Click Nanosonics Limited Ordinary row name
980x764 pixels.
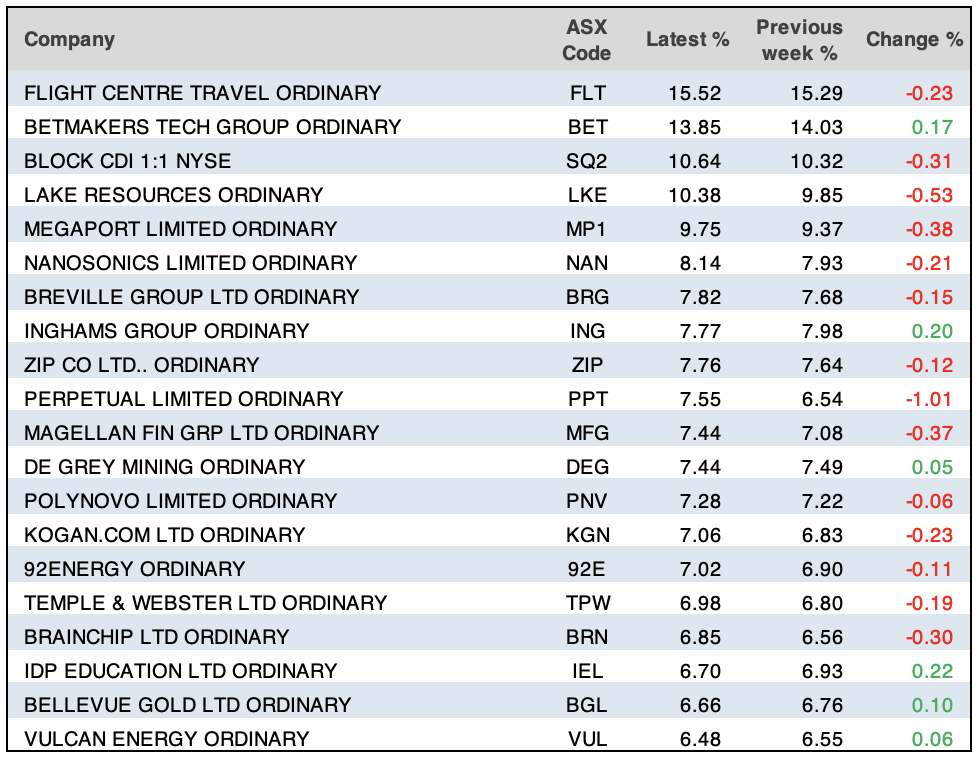190,263
